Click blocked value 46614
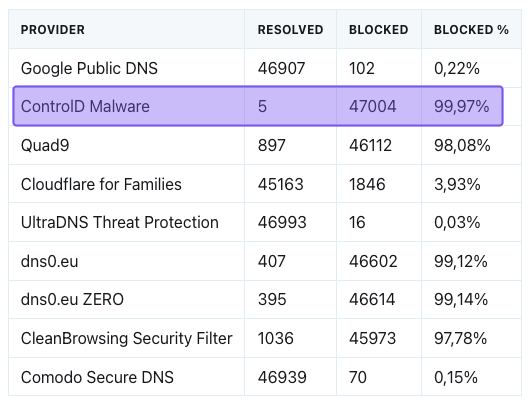The height and width of the screenshot is (405, 531). [372, 299]
